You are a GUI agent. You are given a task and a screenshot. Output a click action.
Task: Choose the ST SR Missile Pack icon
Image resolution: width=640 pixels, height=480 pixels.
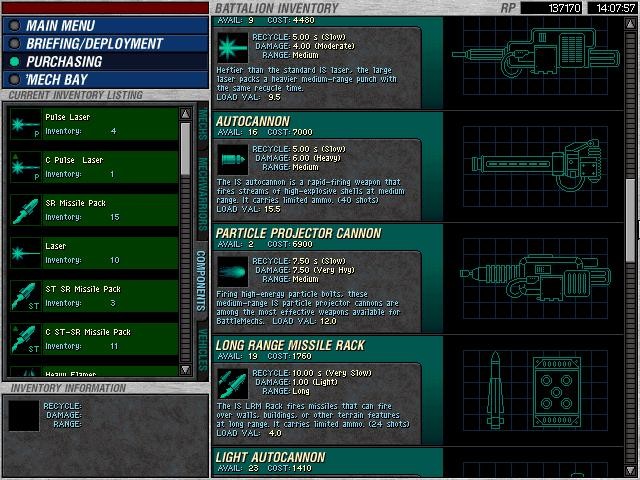[x=26, y=296]
